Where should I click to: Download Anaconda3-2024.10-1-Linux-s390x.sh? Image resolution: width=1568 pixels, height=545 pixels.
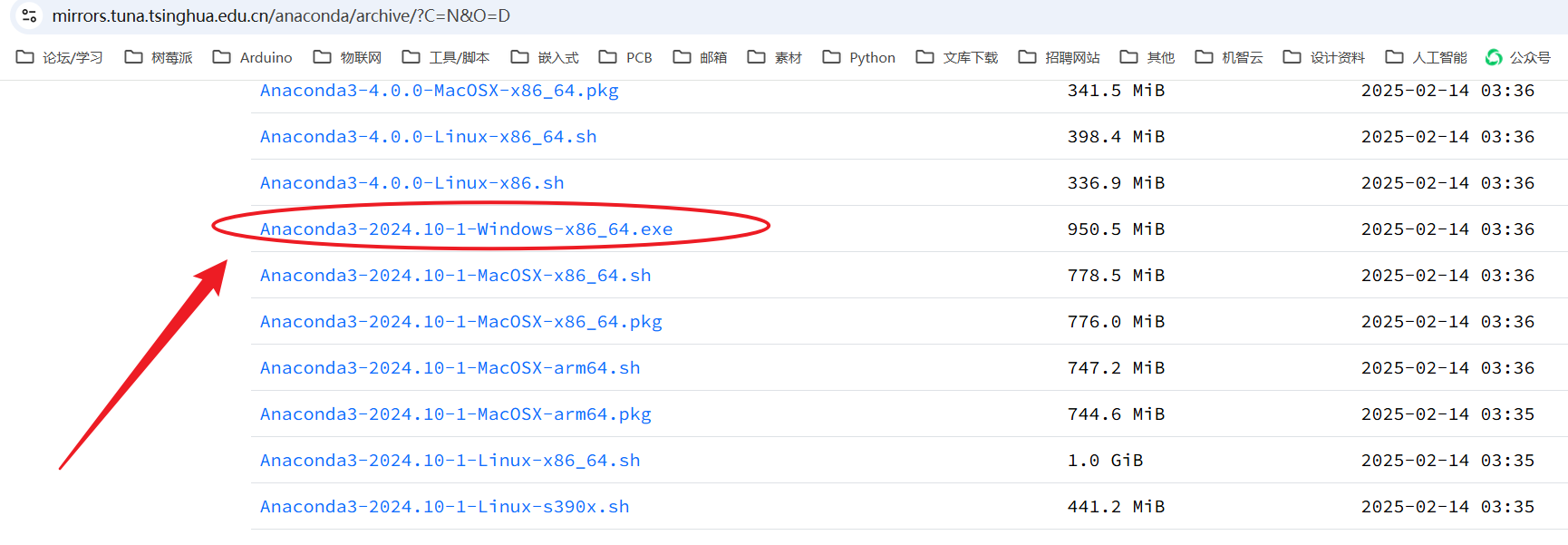(445, 507)
